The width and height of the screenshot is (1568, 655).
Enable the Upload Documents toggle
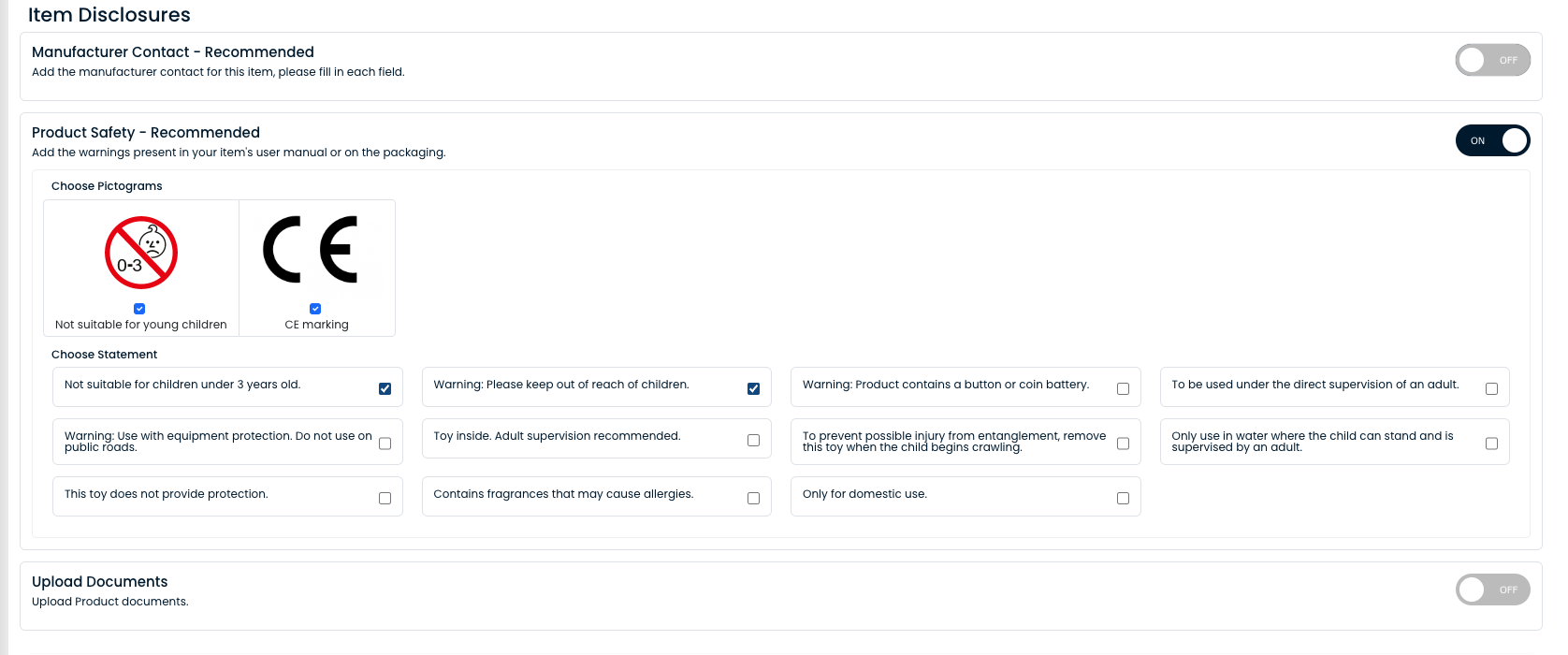pyautogui.click(x=1492, y=589)
